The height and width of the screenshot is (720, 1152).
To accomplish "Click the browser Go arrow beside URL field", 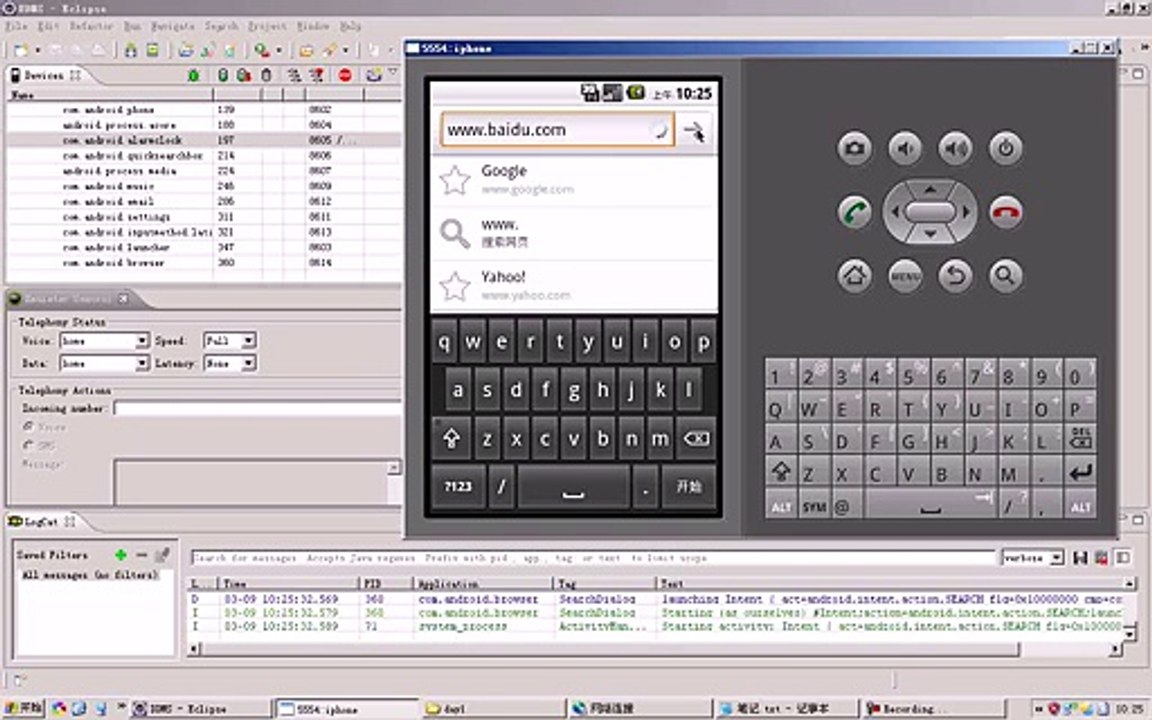I will tap(694, 131).
